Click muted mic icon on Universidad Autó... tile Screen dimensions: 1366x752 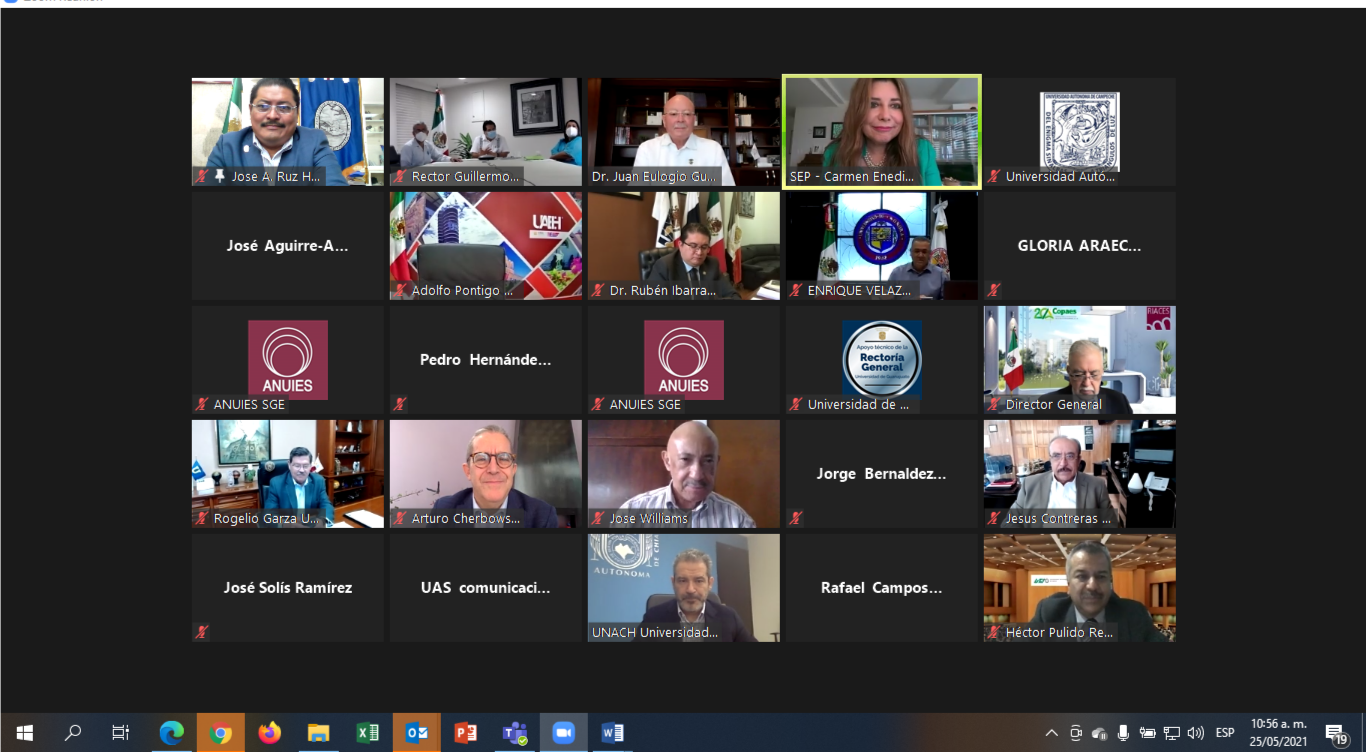(x=994, y=176)
